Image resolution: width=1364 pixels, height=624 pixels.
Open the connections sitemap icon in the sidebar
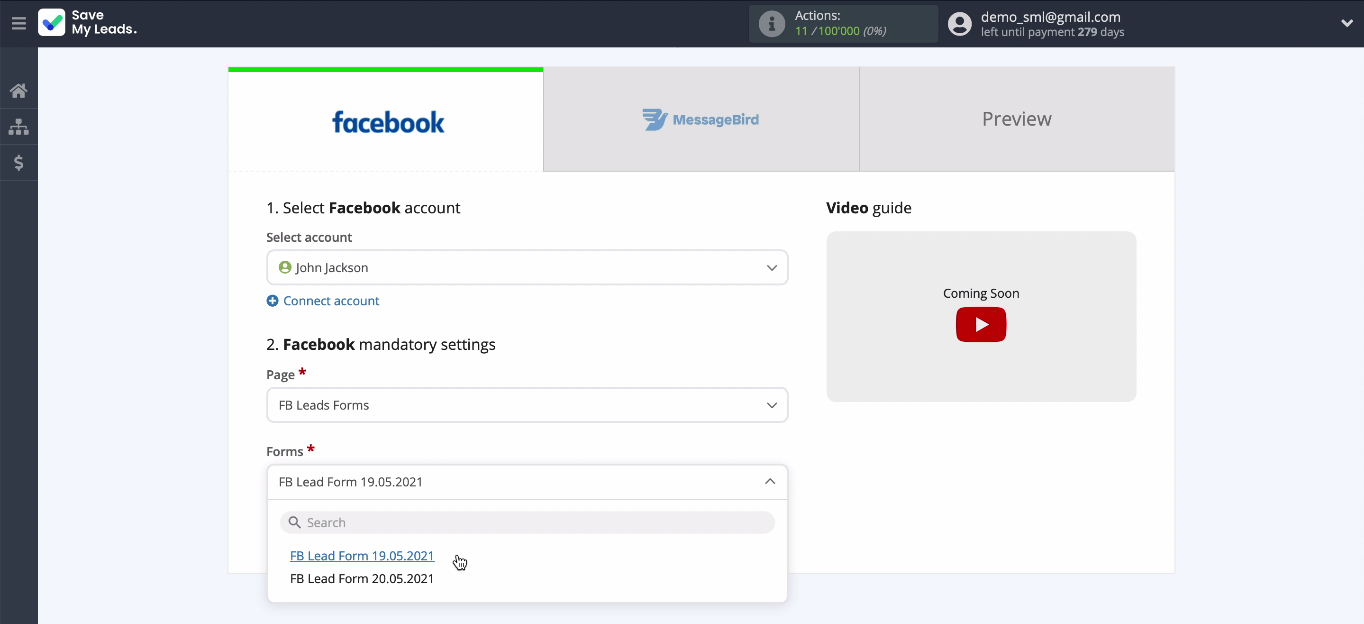click(18, 127)
